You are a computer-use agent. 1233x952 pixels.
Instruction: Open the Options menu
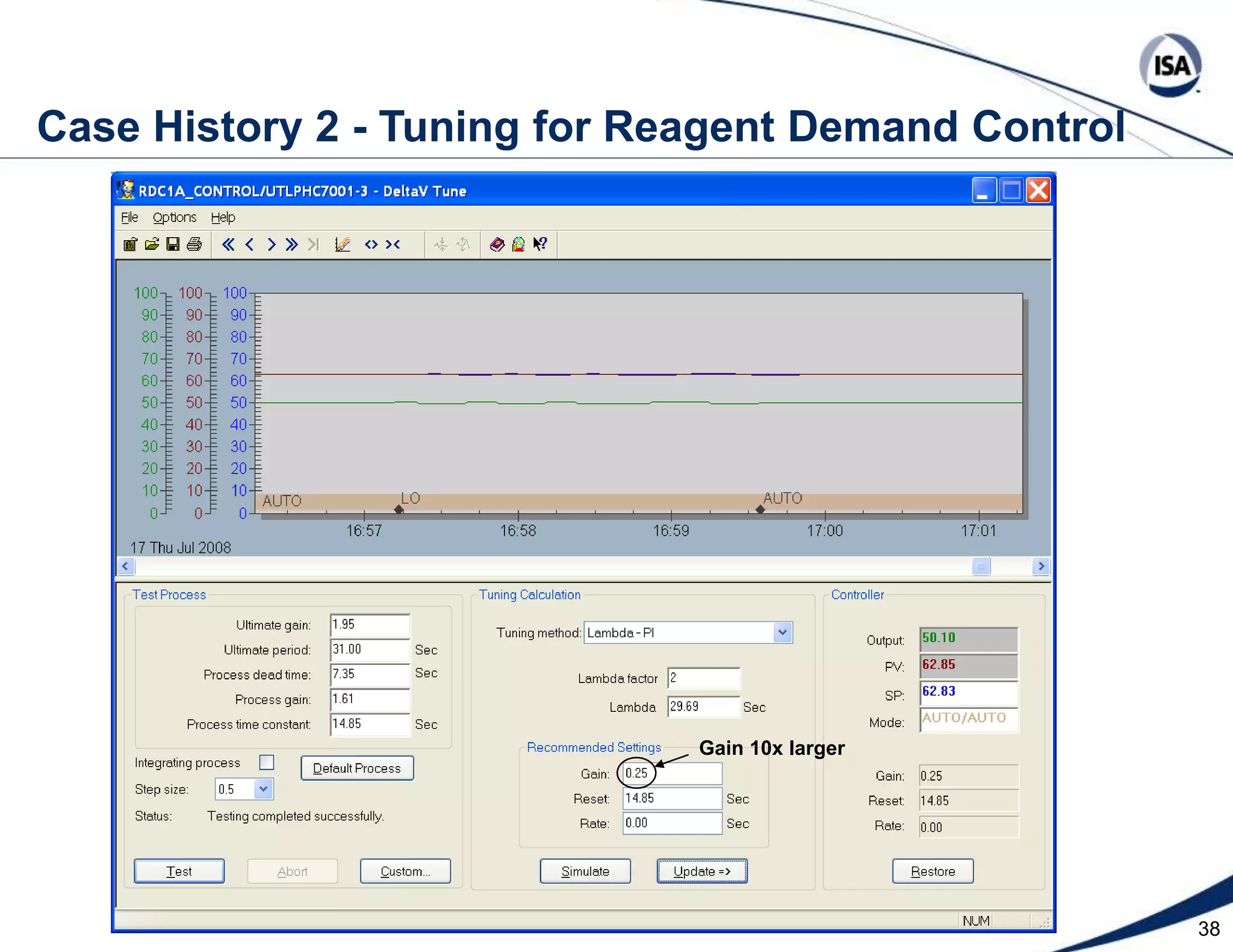coord(175,217)
